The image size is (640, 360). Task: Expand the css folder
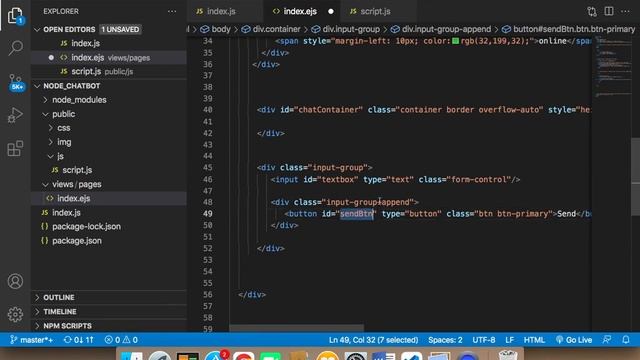[x=63, y=128]
